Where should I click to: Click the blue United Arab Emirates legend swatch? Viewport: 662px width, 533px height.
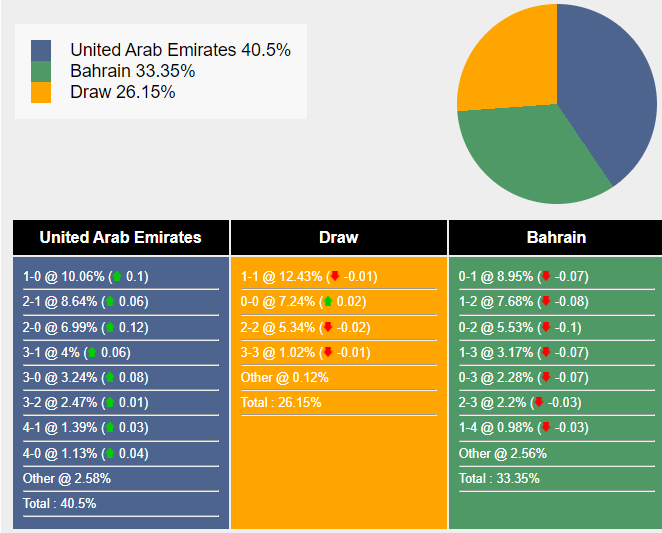pyautogui.click(x=41, y=50)
